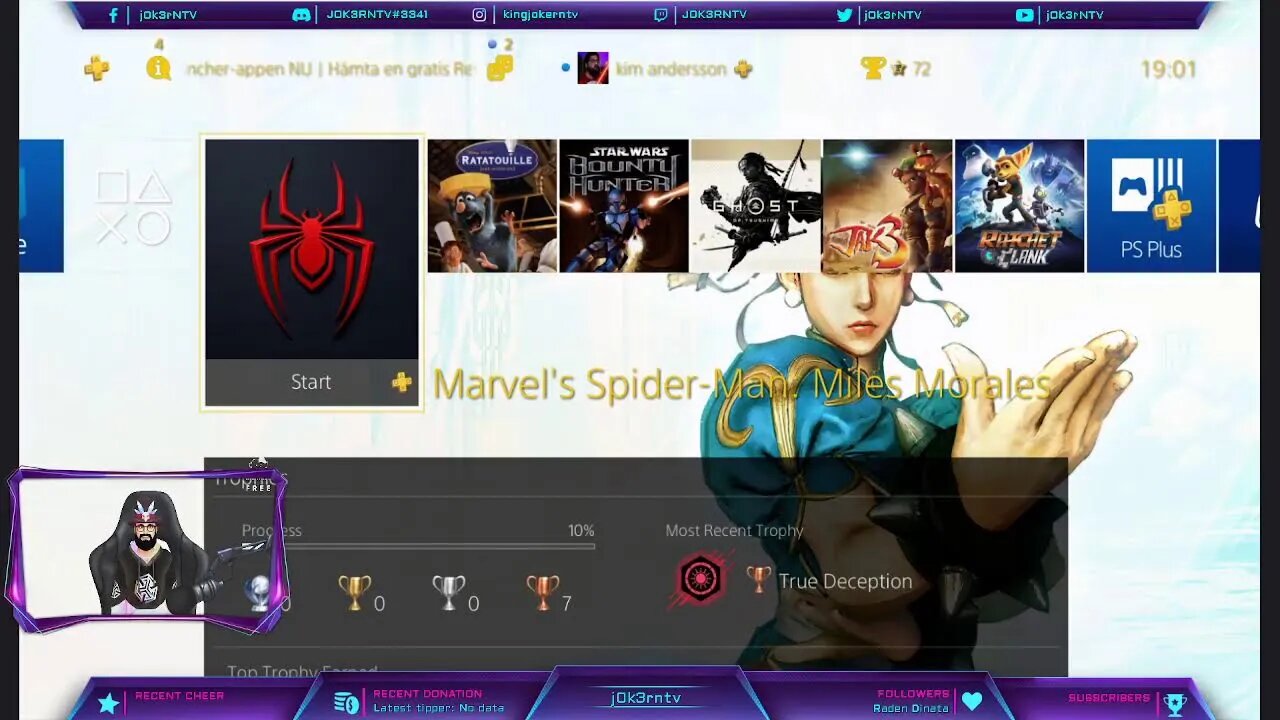Open the trophies cup icon in the top bar
1280x720 pixels.
tap(874, 68)
